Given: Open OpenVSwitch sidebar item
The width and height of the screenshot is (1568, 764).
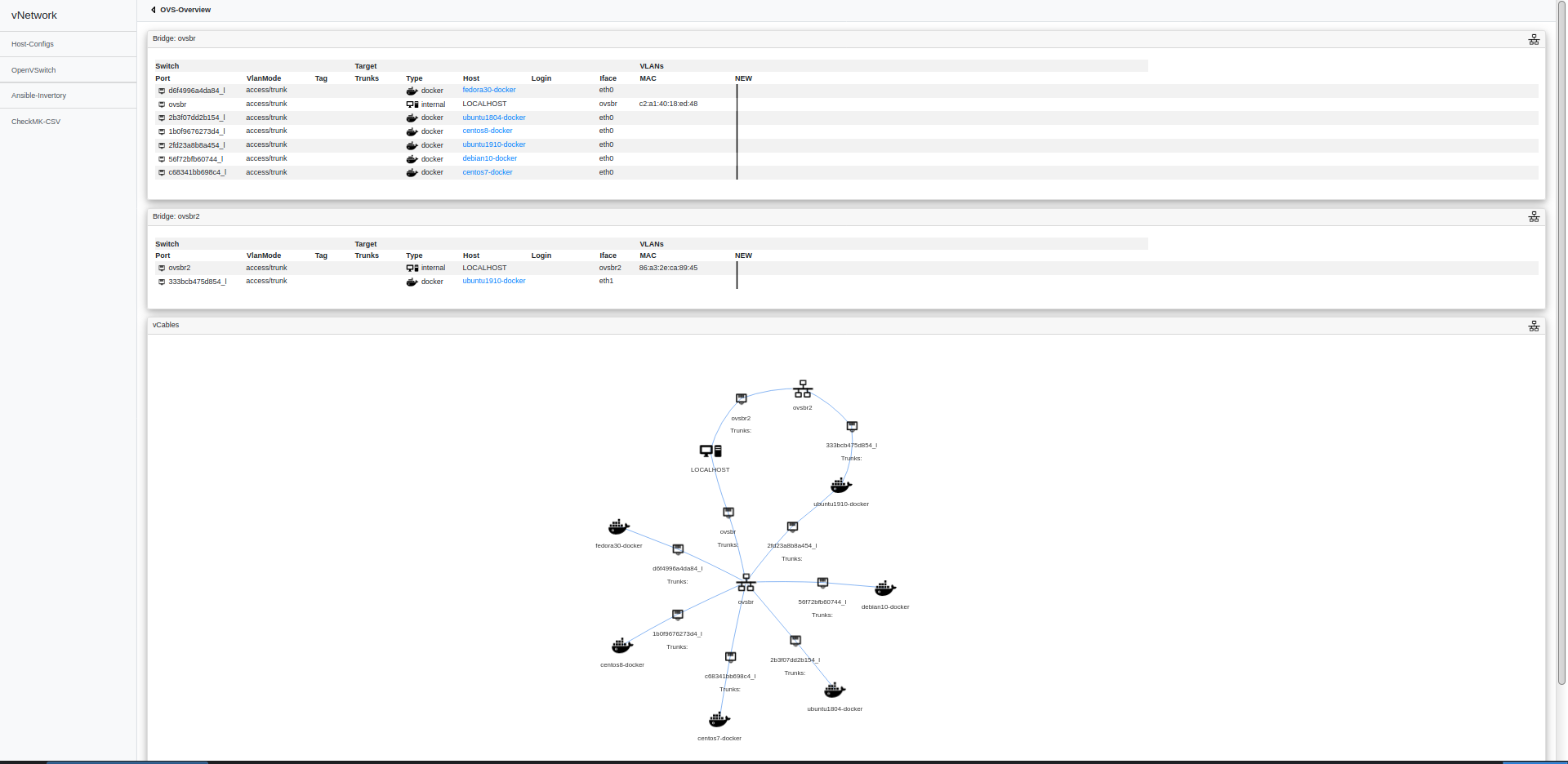Looking at the screenshot, I should click(x=33, y=70).
